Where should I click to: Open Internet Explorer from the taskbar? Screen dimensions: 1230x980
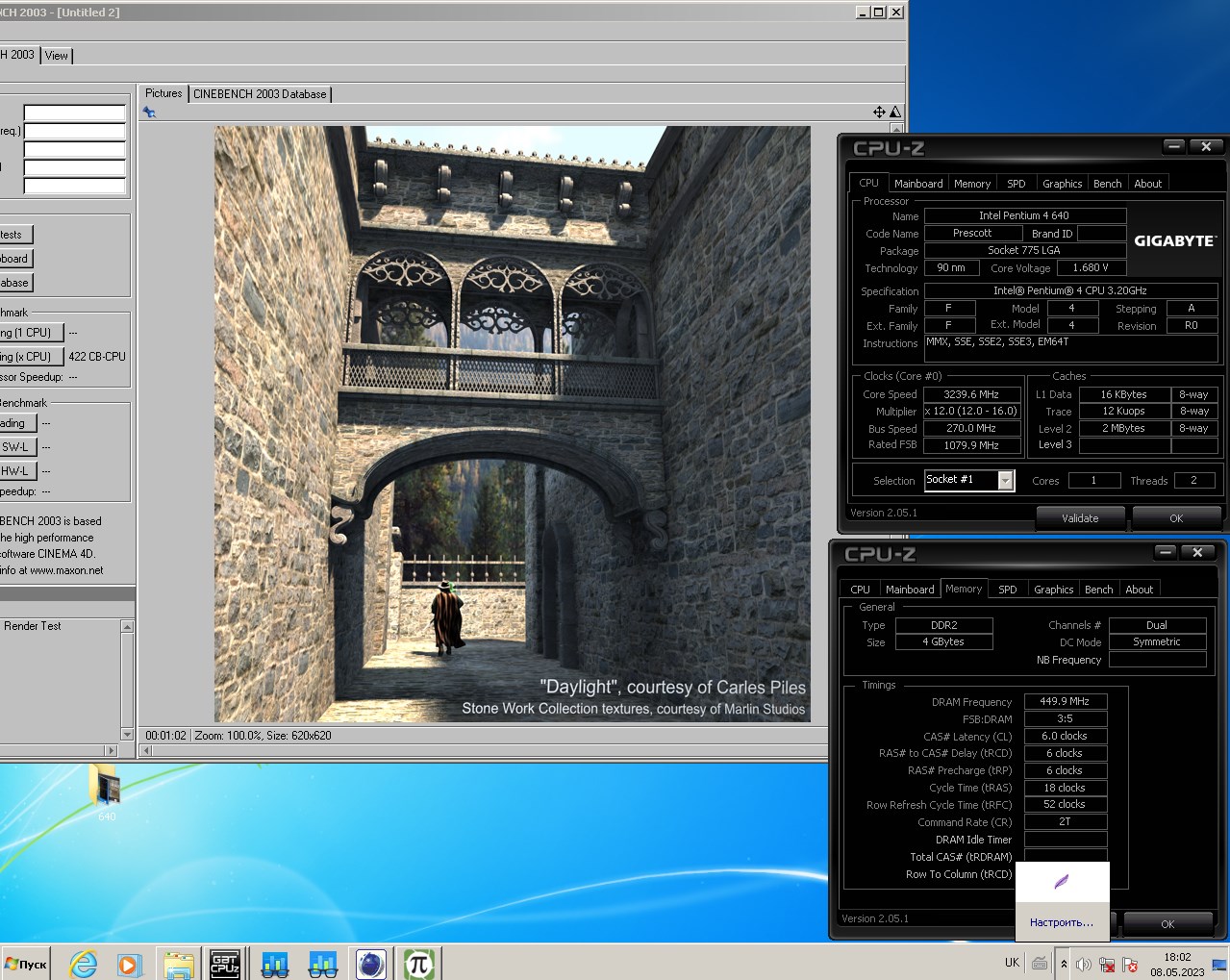pyautogui.click(x=84, y=963)
